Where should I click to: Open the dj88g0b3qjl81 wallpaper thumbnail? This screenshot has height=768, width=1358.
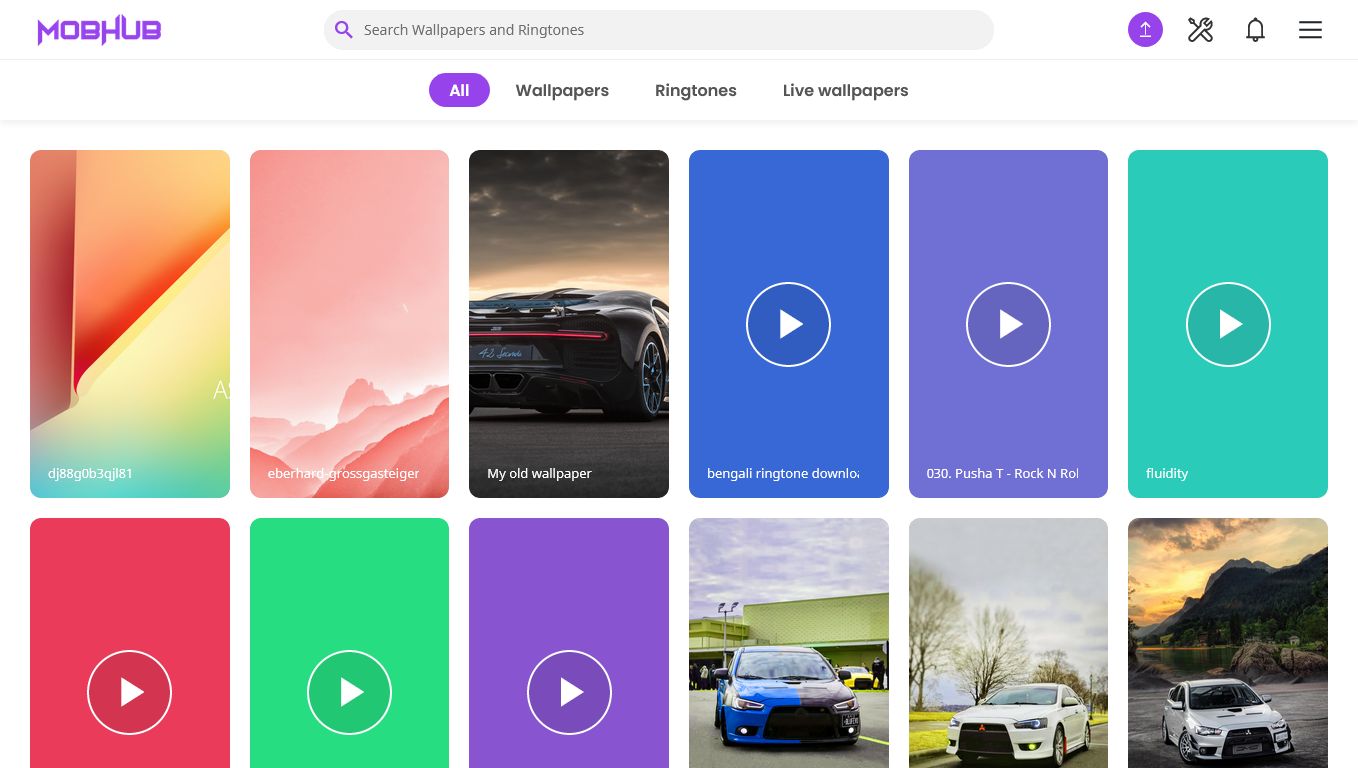[130, 324]
